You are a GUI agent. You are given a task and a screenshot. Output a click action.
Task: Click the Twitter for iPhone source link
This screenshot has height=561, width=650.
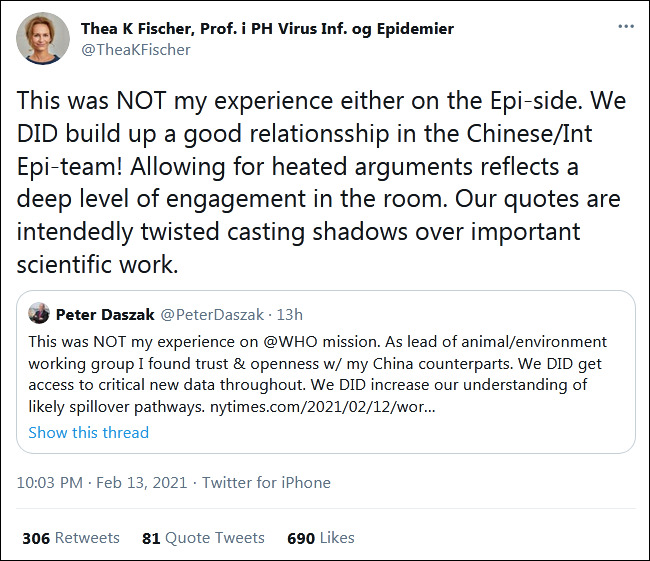click(266, 482)
